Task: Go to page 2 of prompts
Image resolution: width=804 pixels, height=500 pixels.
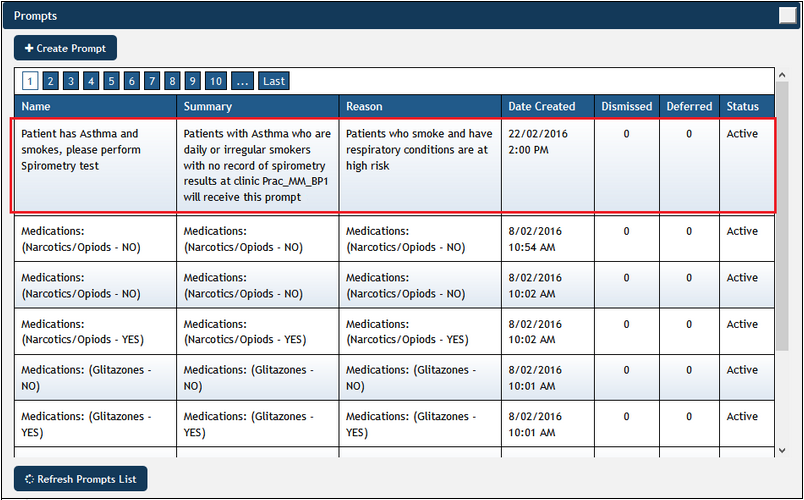Action: tap(50, 81)
